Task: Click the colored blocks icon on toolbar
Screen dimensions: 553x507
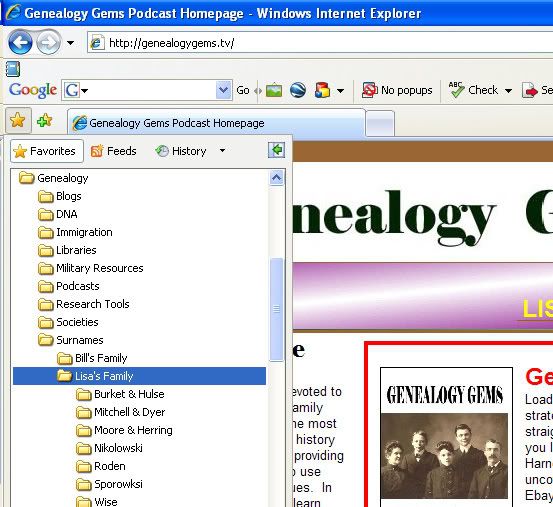Action: [322, 90]
